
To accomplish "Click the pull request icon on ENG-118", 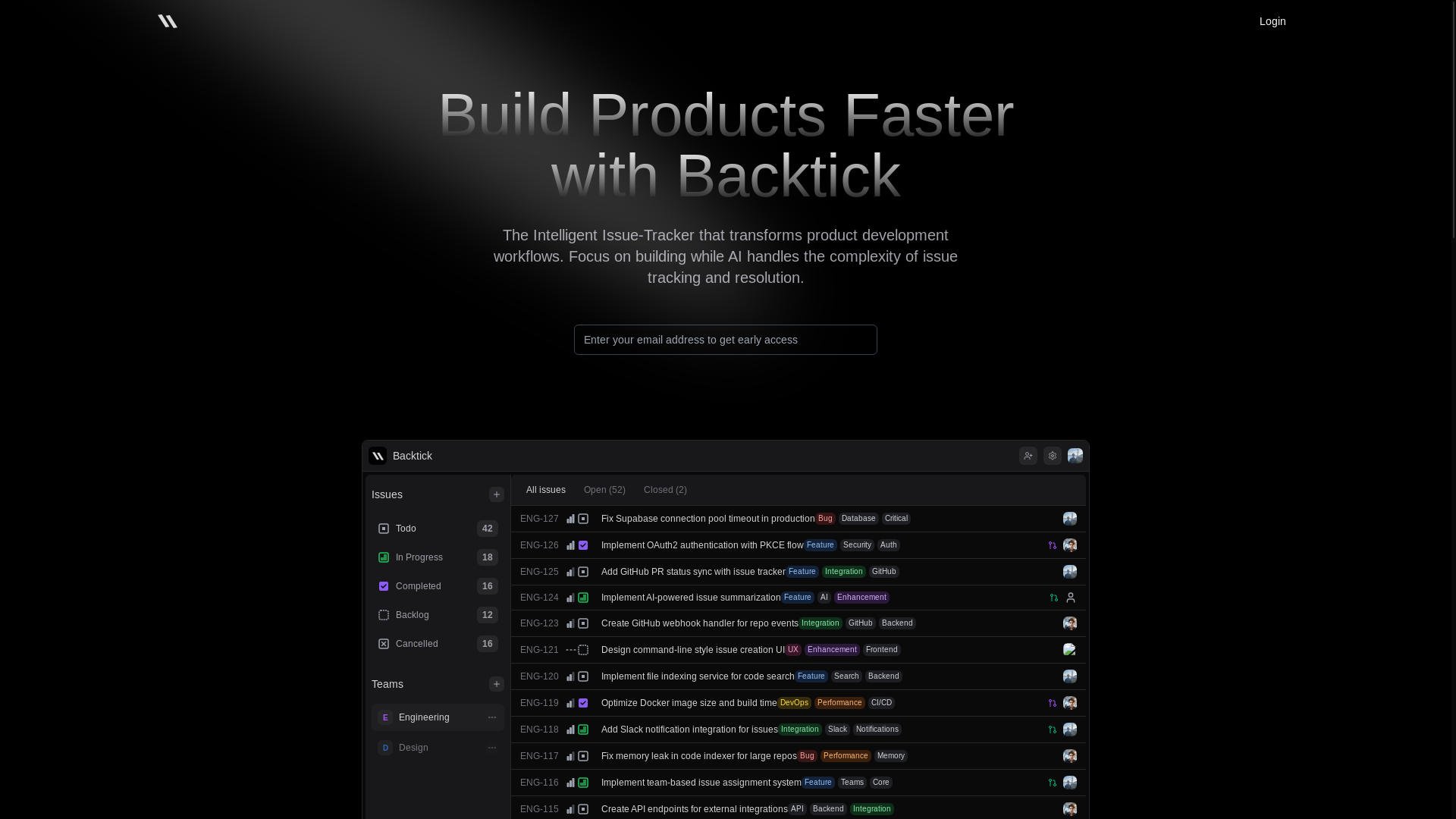I will (1053, 730).
